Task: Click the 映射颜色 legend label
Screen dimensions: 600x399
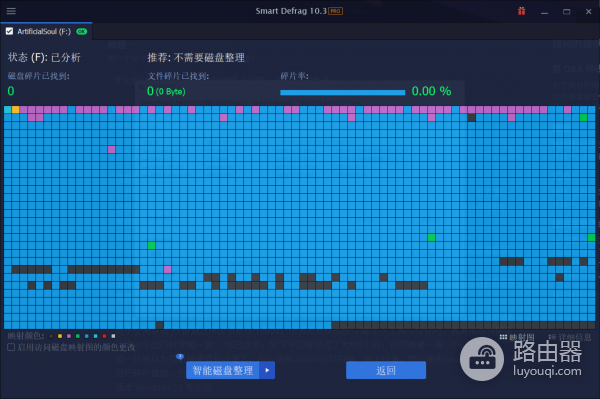Action: (26, 336)
